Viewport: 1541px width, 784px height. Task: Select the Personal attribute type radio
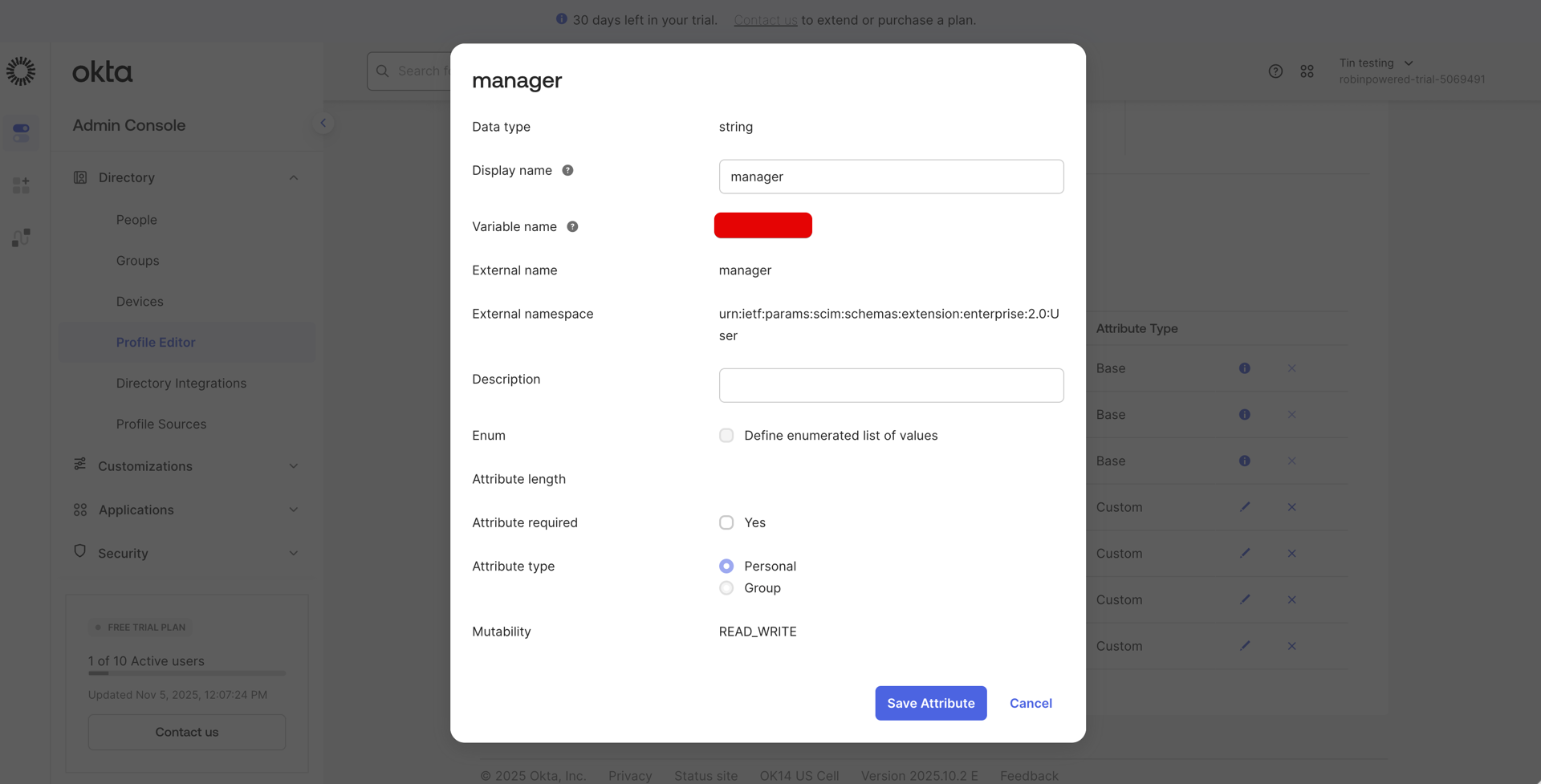(726, 566)
